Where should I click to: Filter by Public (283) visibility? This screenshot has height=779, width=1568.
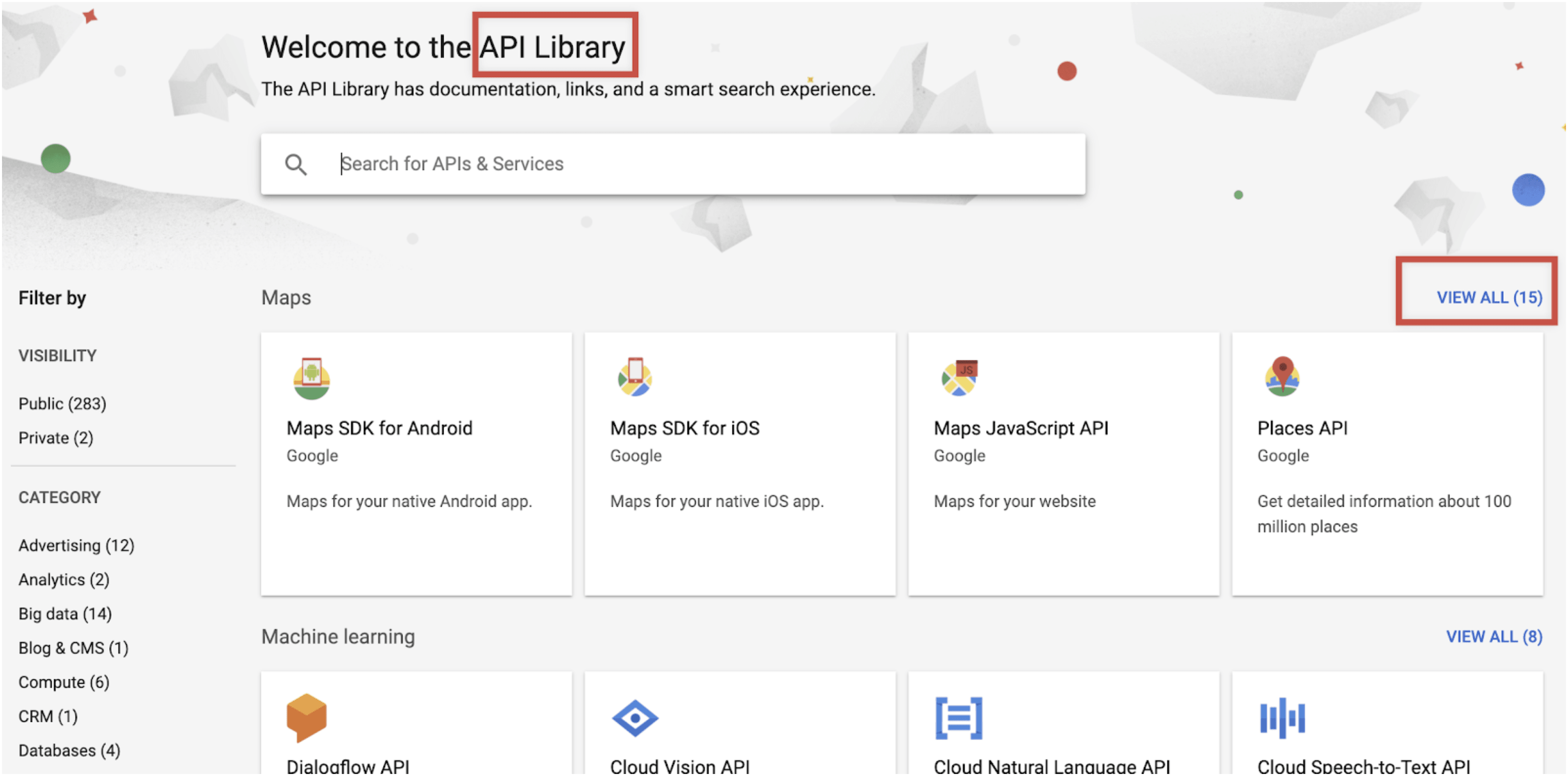(x=62, y=404)
